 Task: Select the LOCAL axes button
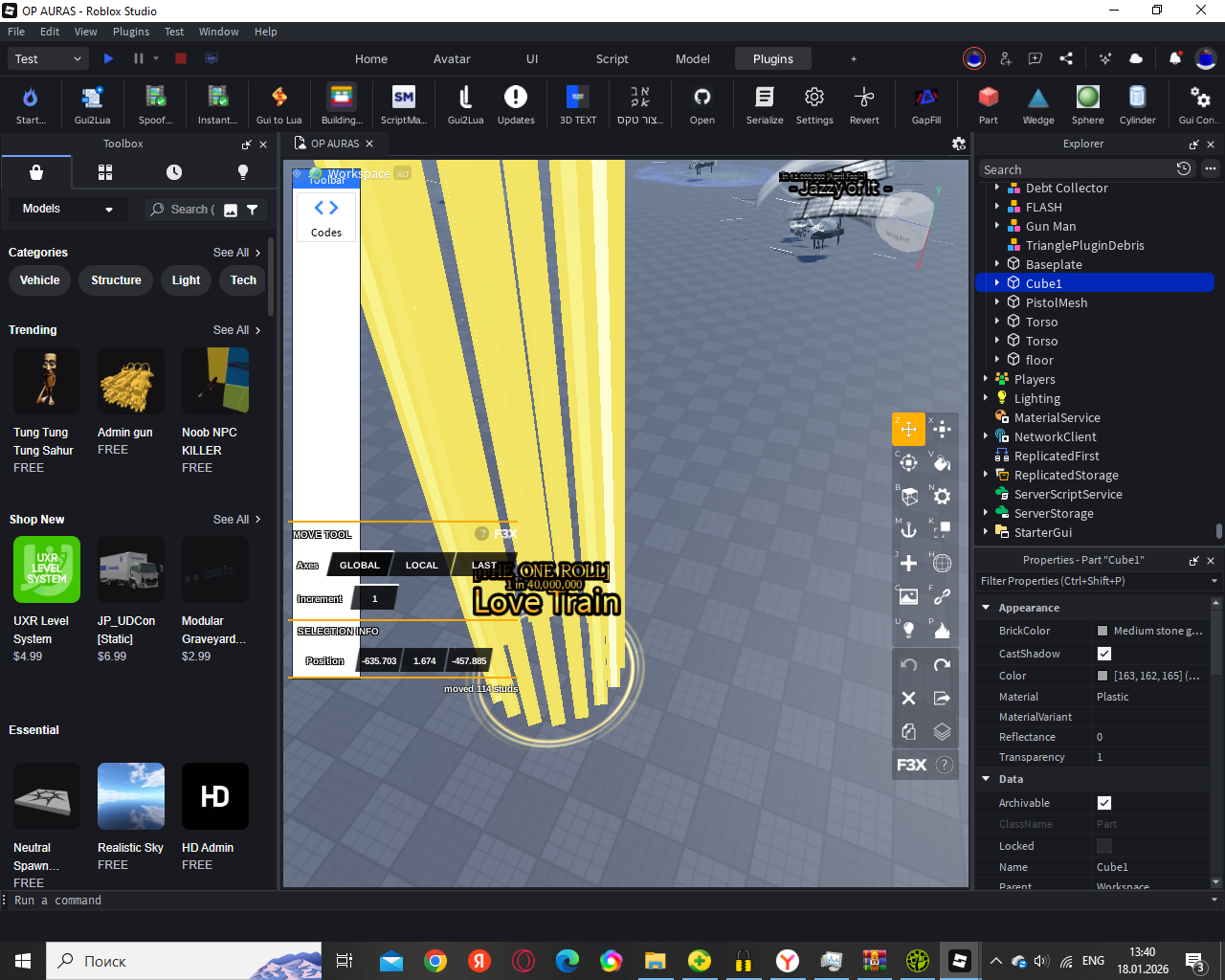421,565
